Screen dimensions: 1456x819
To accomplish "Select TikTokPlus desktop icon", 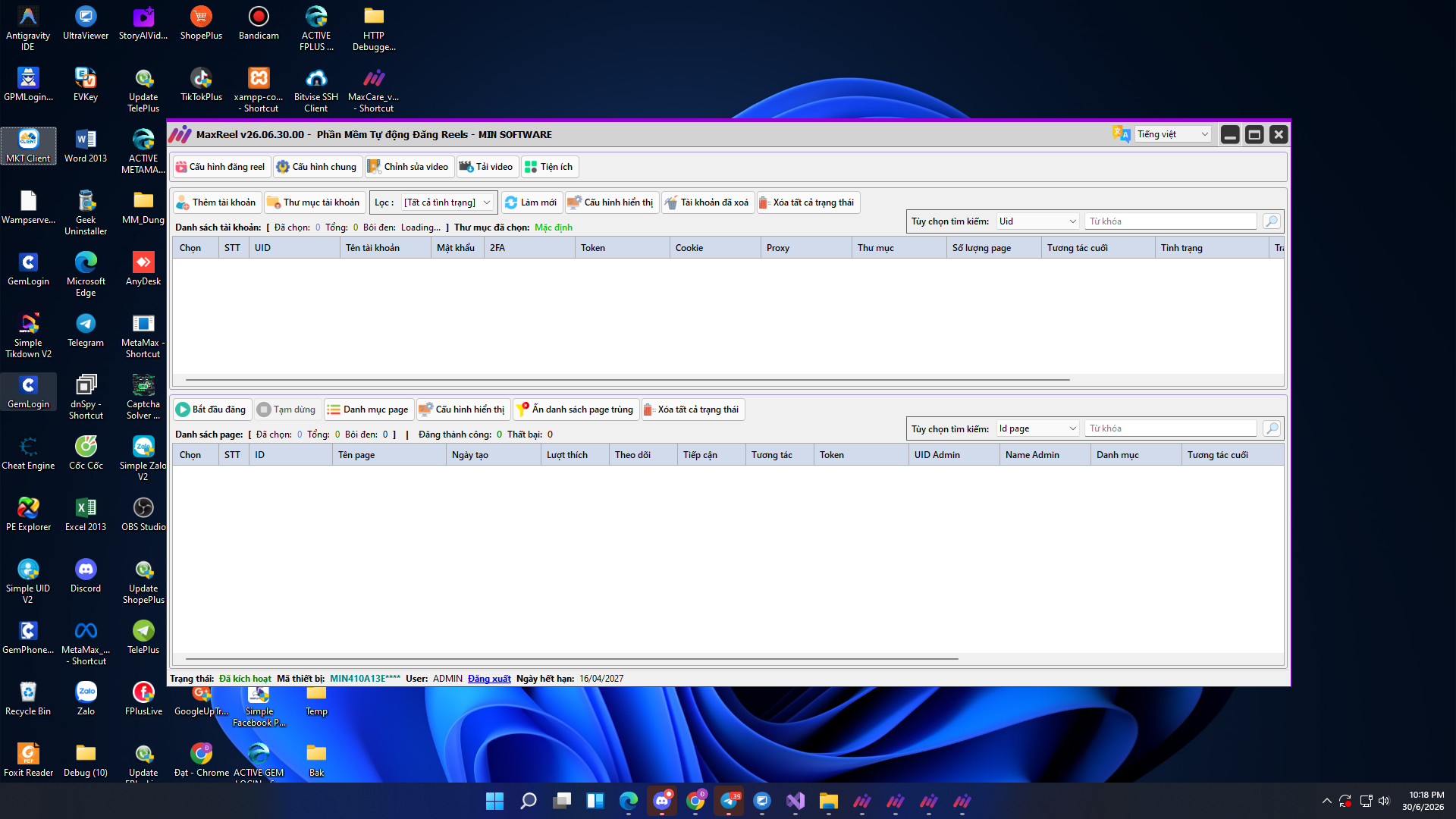I will pyautogui.click(x=201, y=84).
